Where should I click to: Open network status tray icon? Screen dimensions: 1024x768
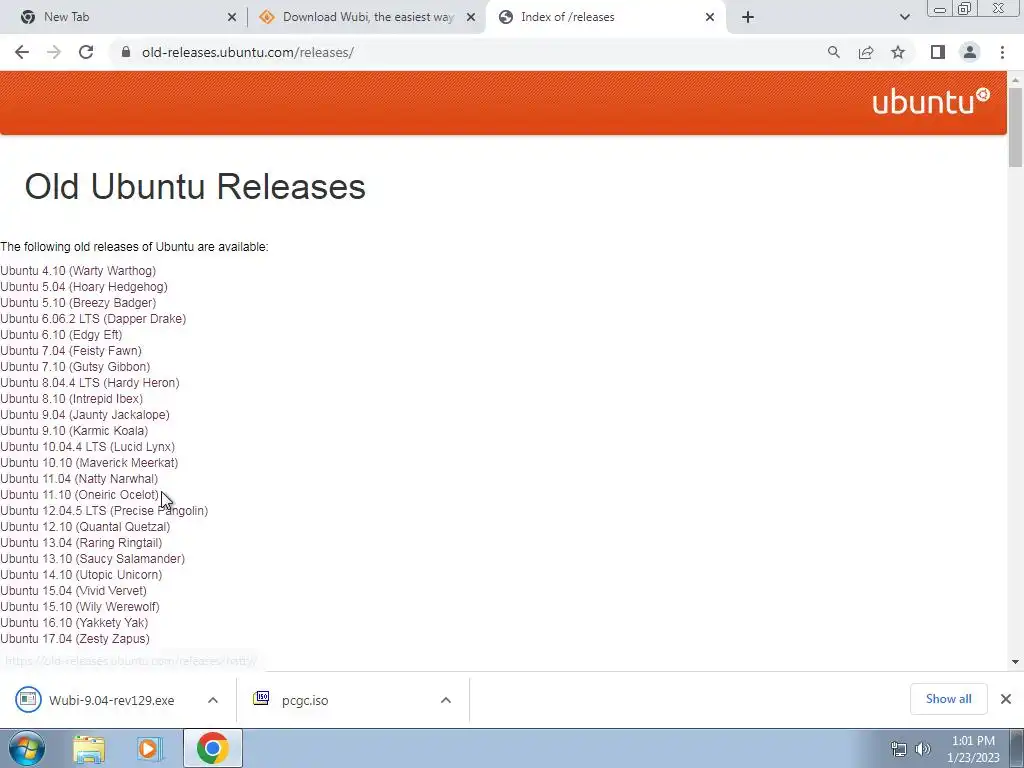point(899,749)
